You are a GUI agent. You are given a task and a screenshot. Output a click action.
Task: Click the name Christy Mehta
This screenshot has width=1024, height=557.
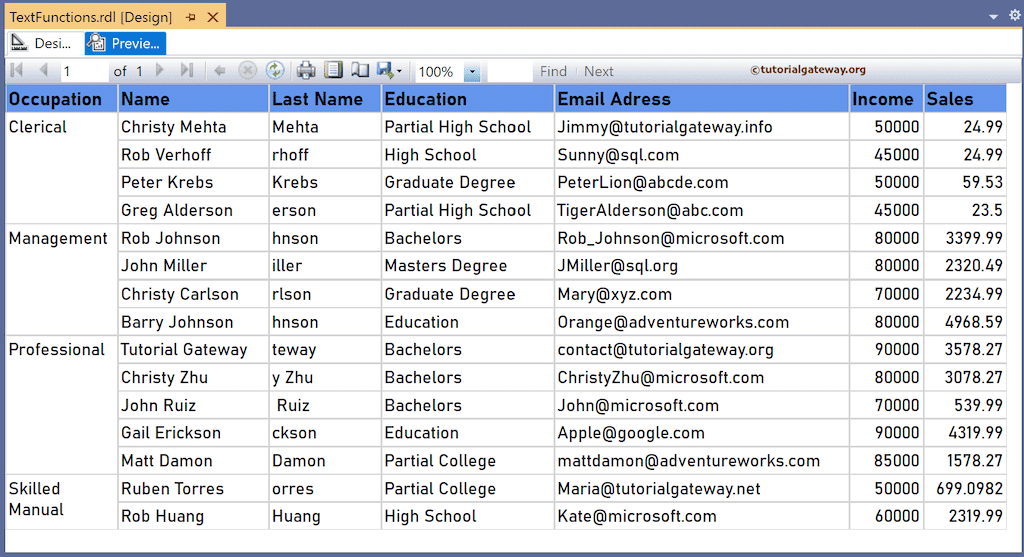pyautogui.click(x=173, y=127)
